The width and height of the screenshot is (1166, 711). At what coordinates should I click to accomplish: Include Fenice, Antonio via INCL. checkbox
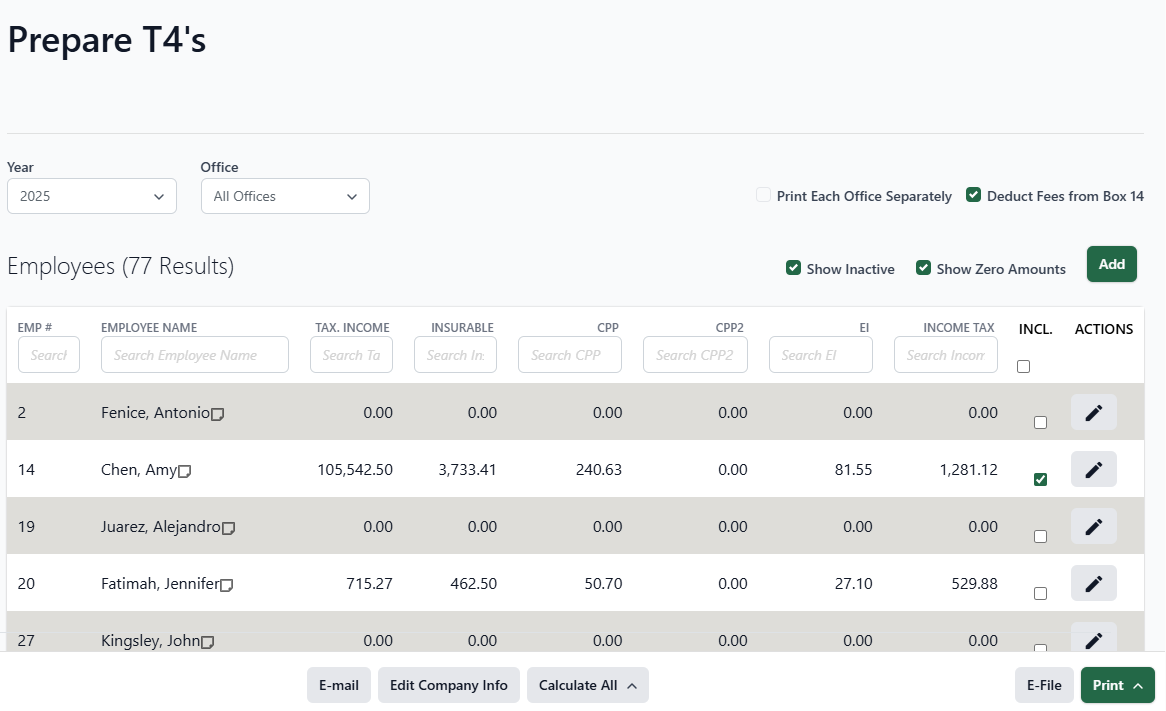1040,422
